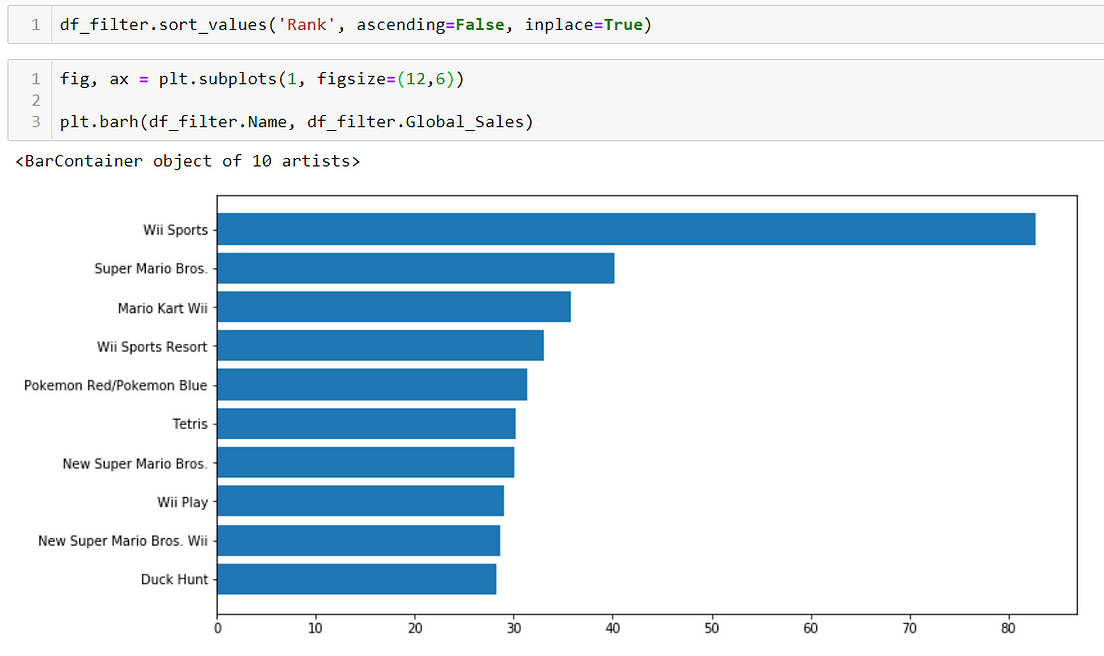Click the New Super Mario Bros. Wii bar
Viewport: 1104px width, 656px height.
(x=358, y=541)
